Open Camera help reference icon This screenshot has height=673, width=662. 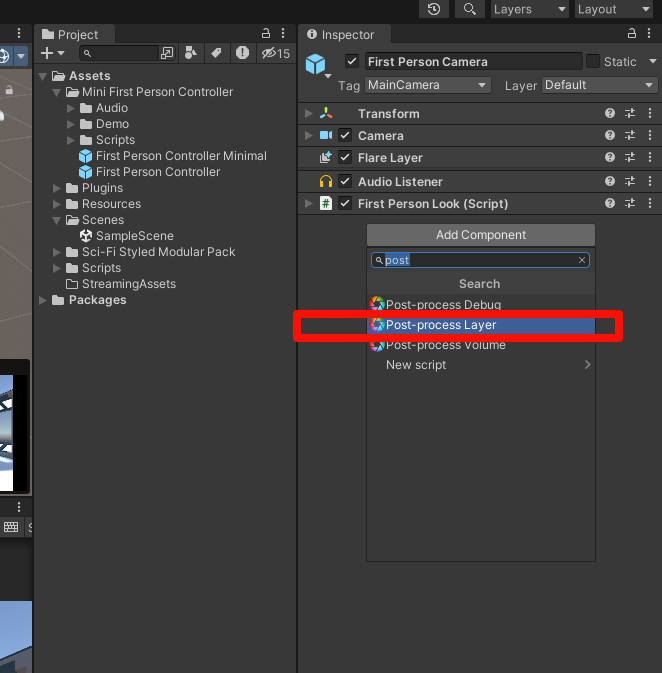pos(610,135)
